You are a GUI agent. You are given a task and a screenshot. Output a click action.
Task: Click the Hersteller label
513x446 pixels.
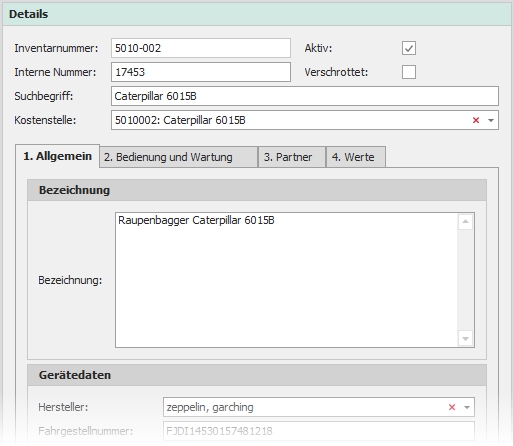pyautogui.click(x=63, y=407)
